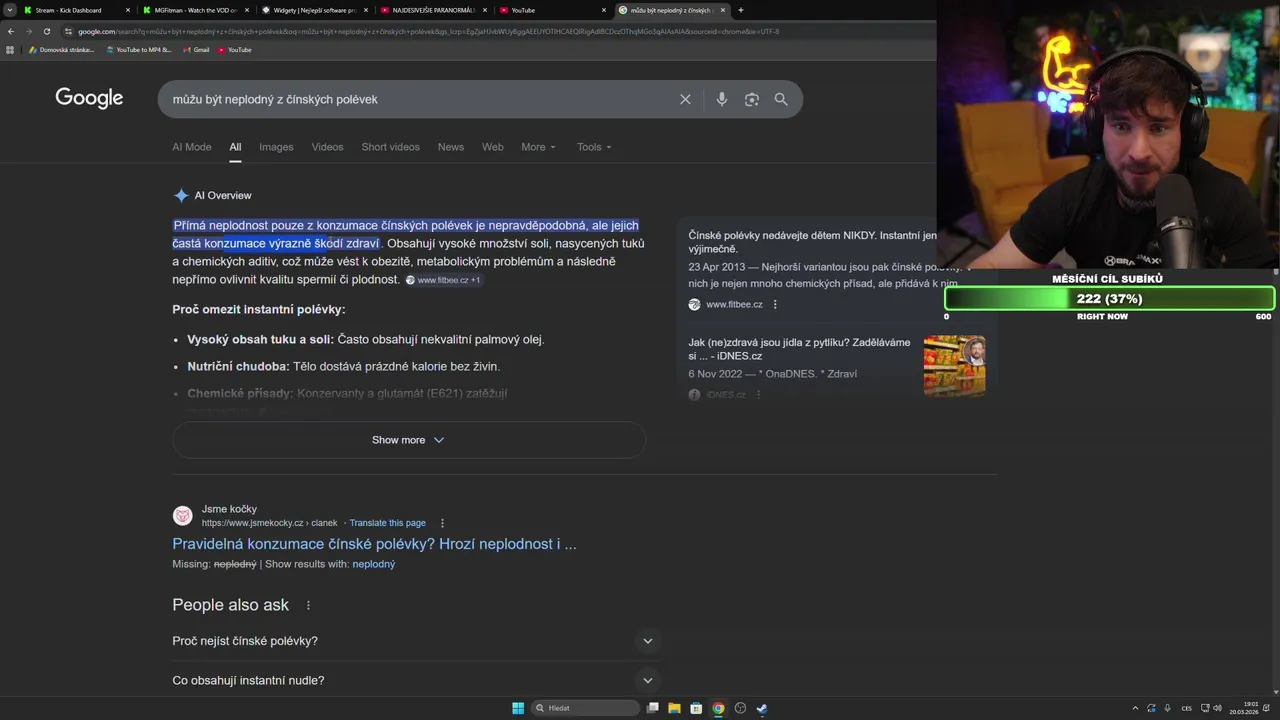Open the www.fitbee.cz +1 source chip
The width and height of the screenshot is (1280, 720).
pyautogui.click(x=444, y=280)
